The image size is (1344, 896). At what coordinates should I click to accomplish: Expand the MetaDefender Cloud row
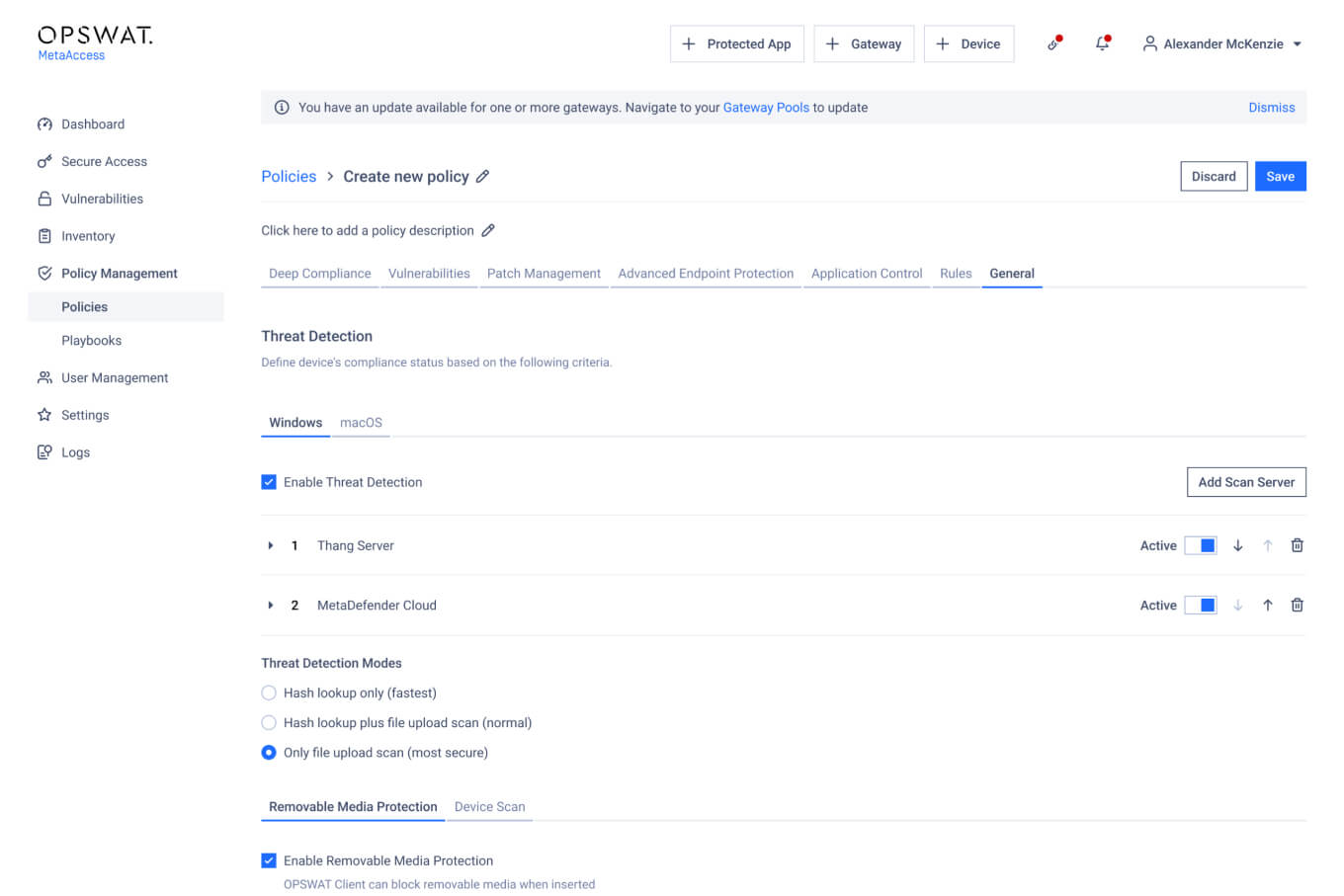pos(271,606)
